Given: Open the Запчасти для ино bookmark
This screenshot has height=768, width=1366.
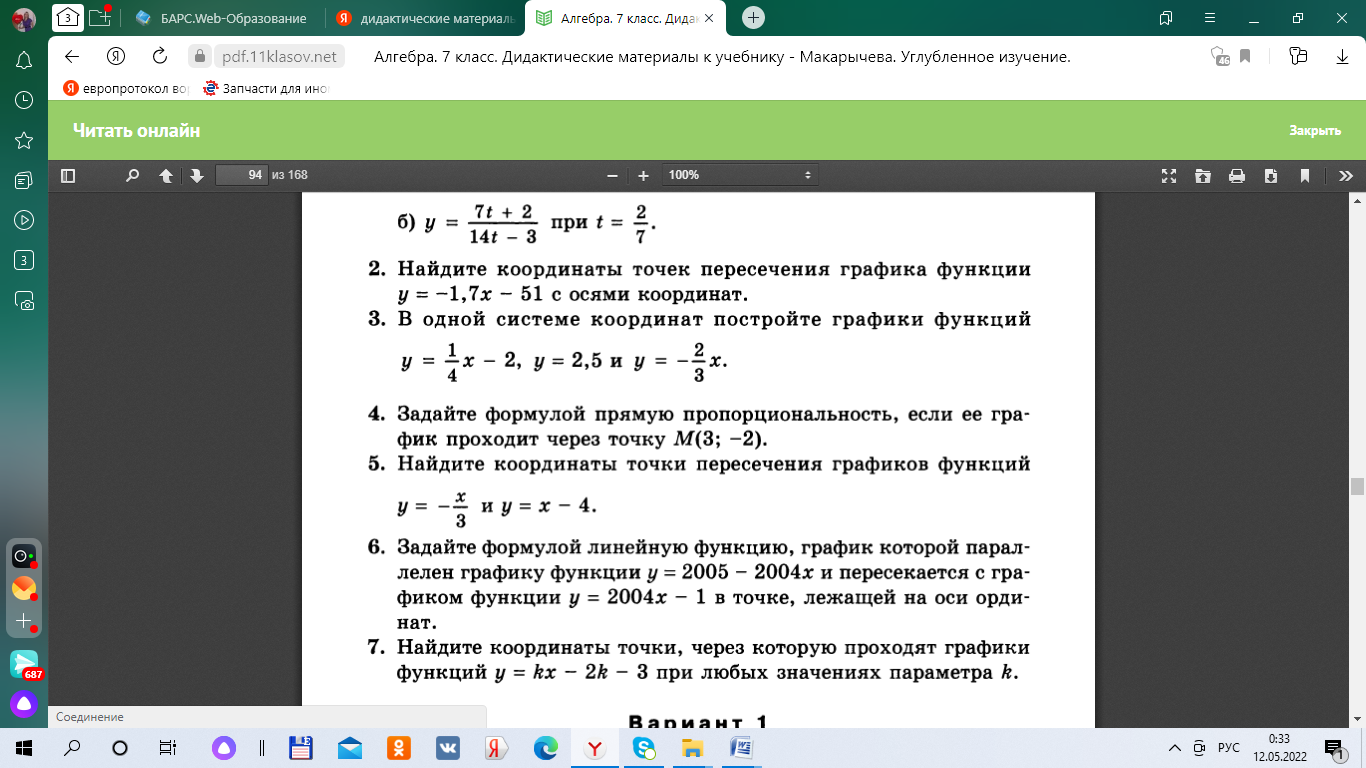Looking at the screenshot, I should tap(266, 88).
